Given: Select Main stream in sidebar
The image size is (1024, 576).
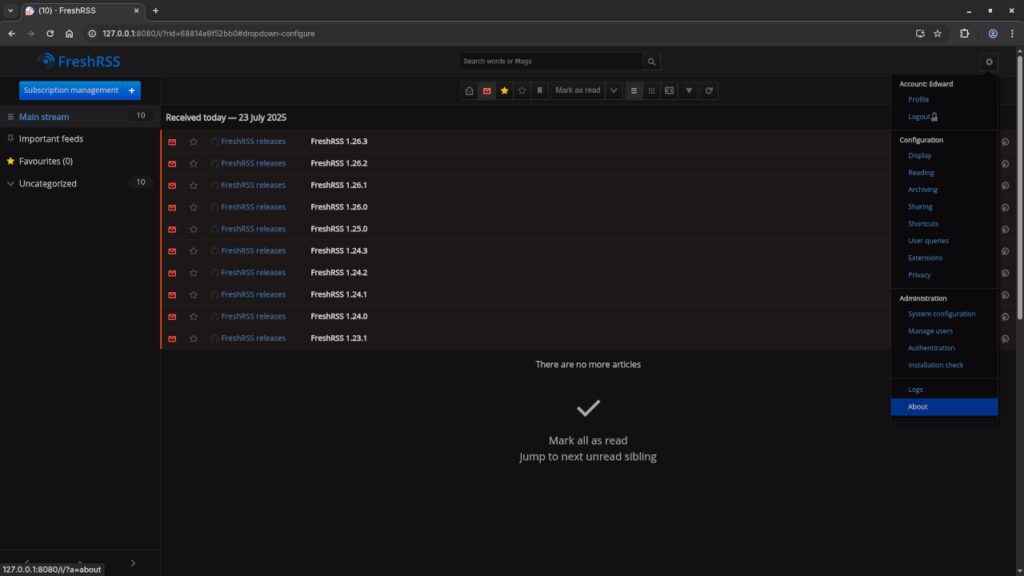Looking at the screenshot, I should pos(44,117).
